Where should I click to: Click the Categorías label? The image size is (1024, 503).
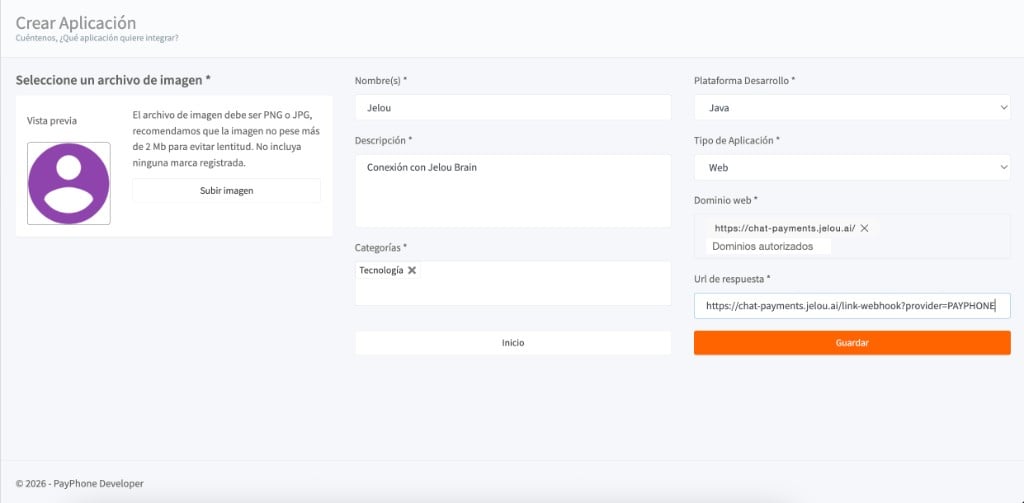click(x=381, y=248)
